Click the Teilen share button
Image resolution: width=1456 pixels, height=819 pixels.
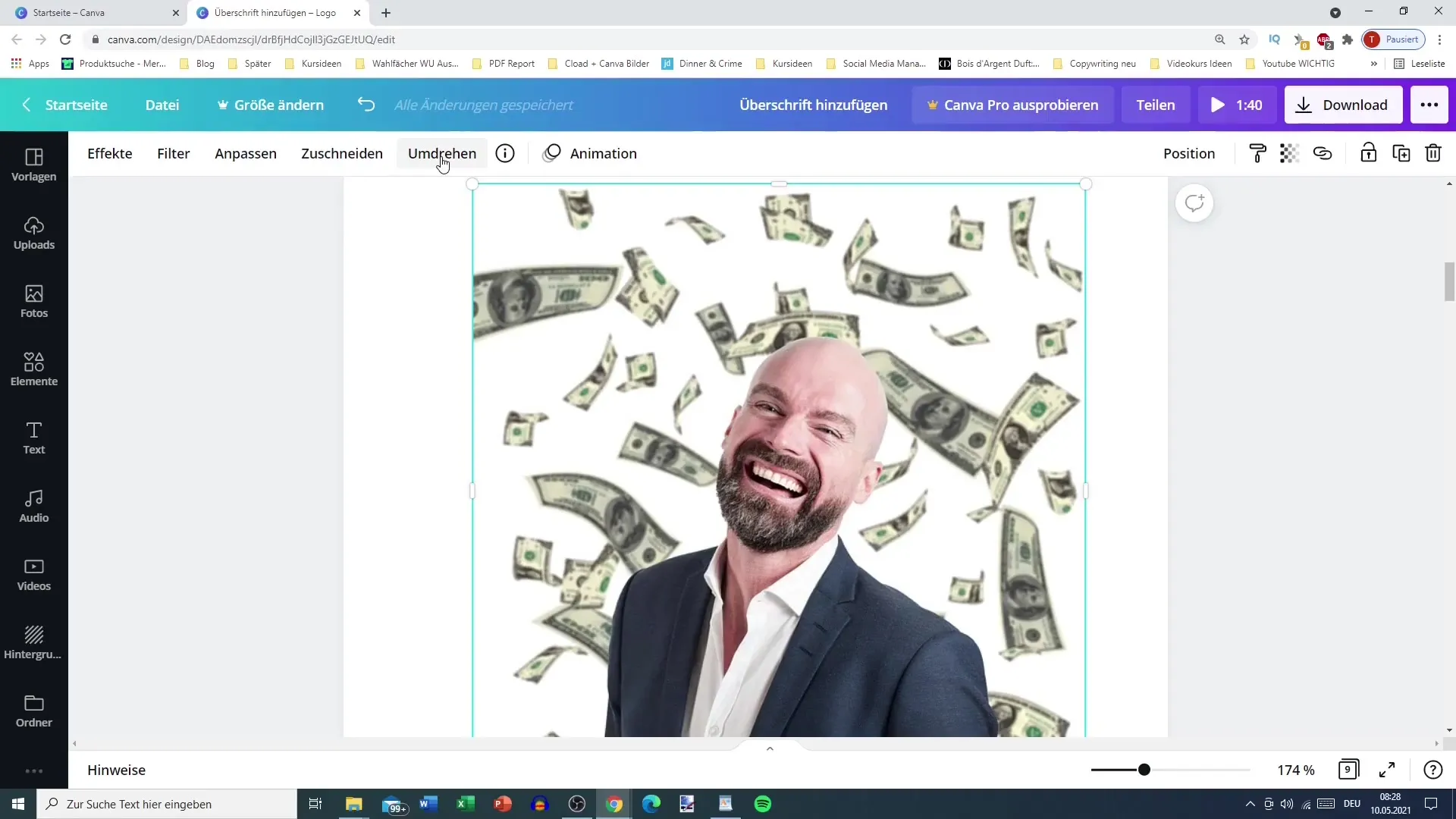(x=1156, y=104)
